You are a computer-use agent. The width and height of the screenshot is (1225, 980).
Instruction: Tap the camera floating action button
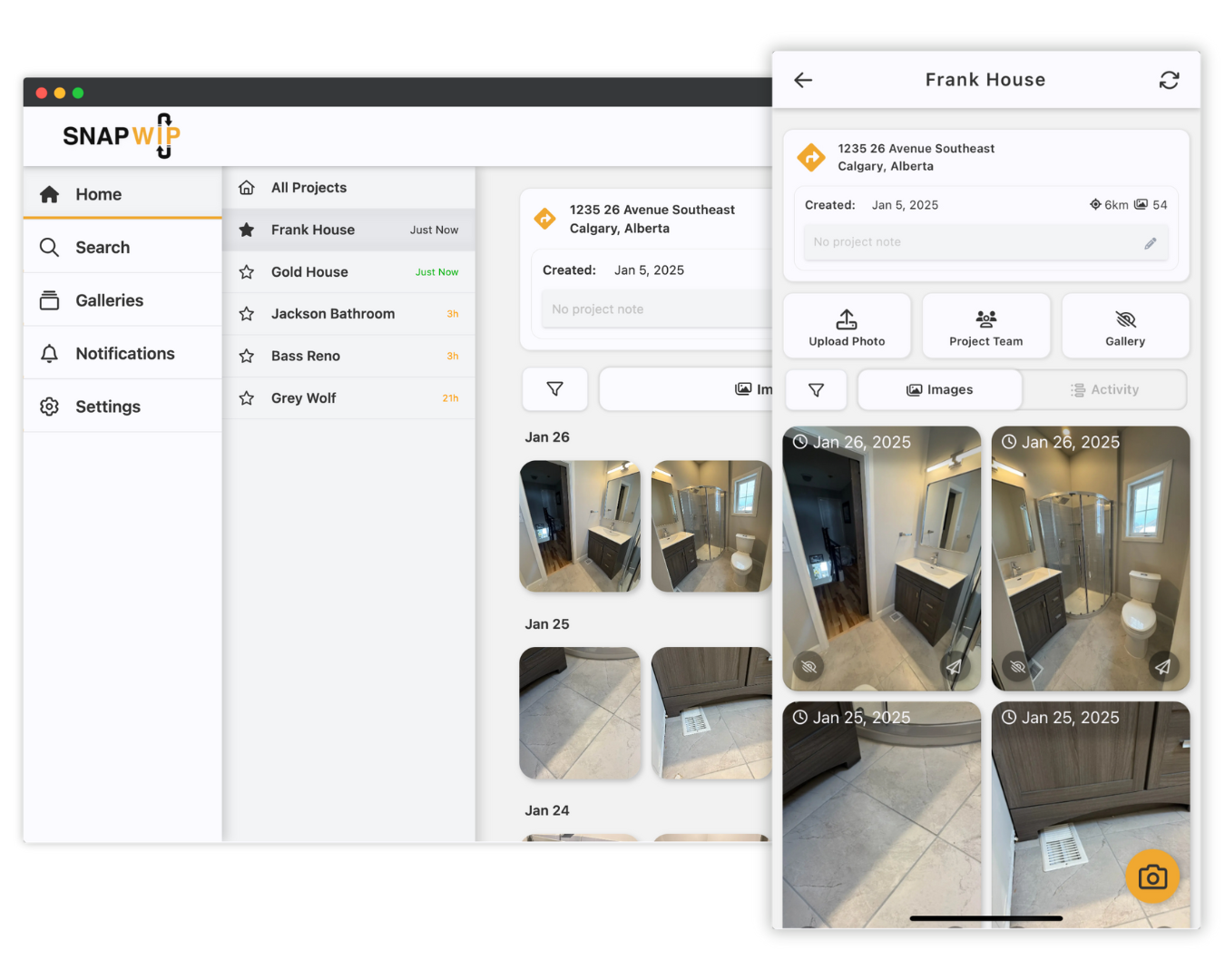click(1152, 877)
